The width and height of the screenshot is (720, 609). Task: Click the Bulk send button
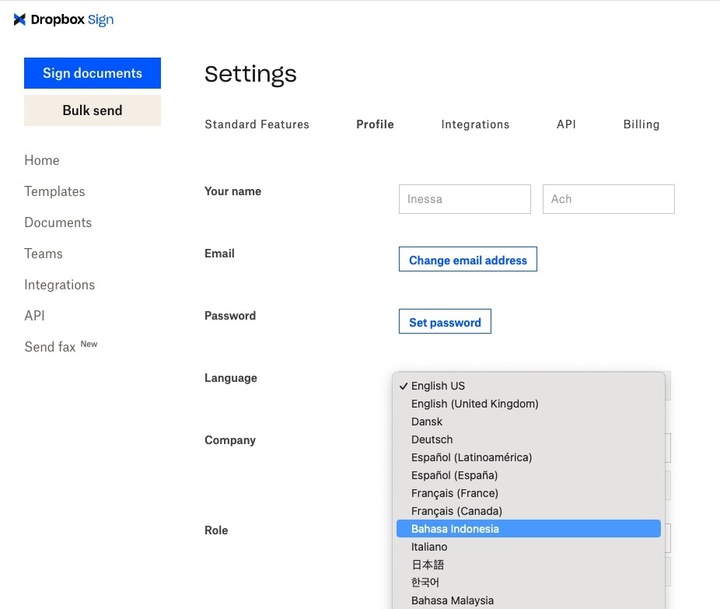coord(92,110)
